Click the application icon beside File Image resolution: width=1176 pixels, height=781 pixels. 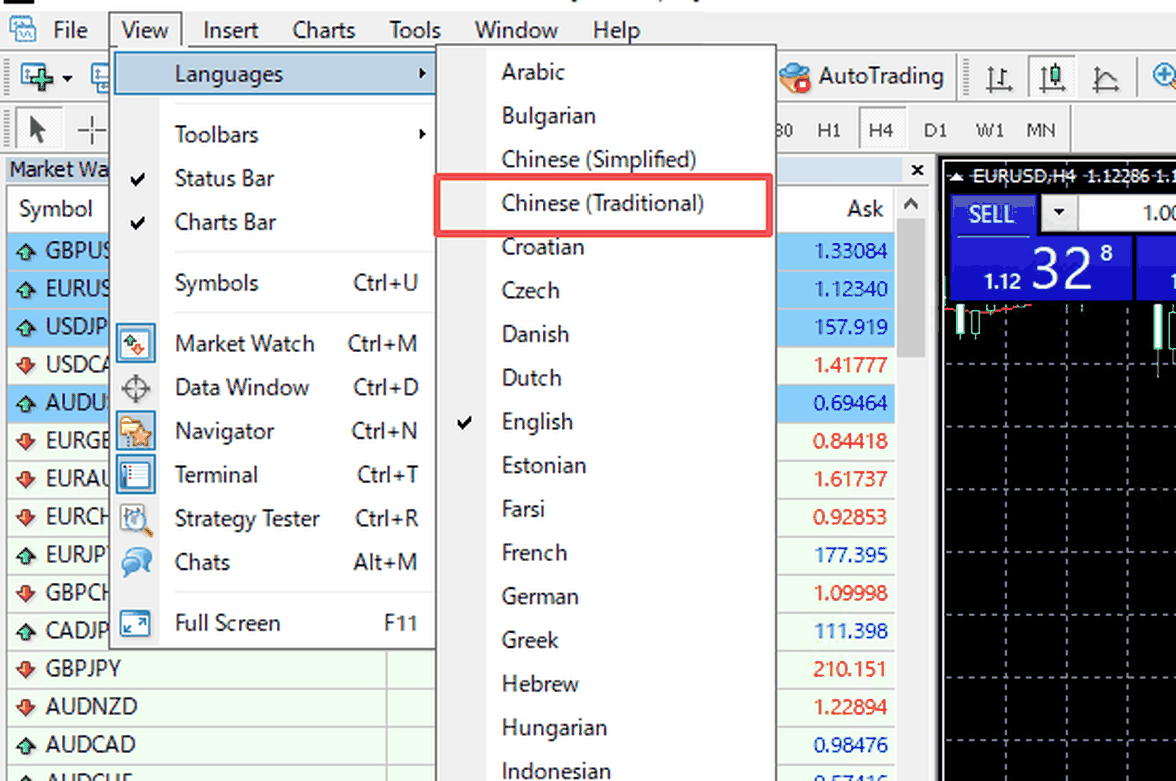22,29
